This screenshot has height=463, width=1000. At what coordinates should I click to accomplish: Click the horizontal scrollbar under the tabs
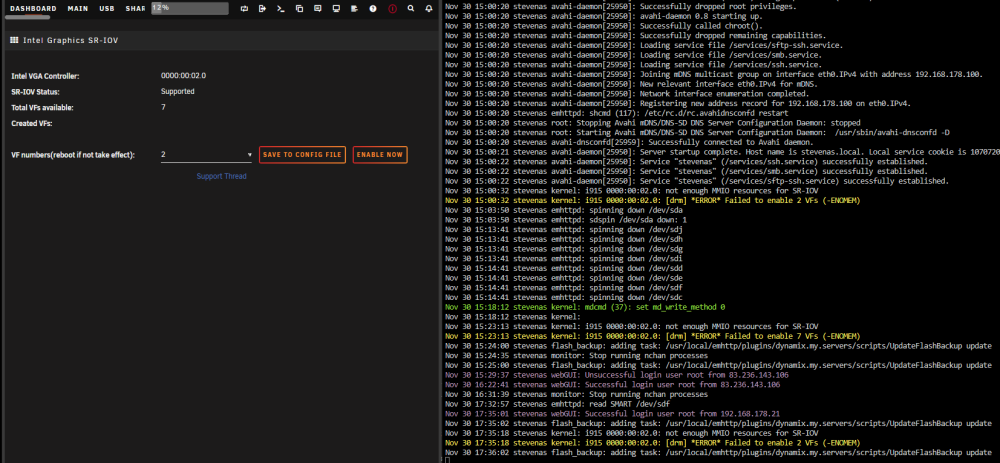28,17
